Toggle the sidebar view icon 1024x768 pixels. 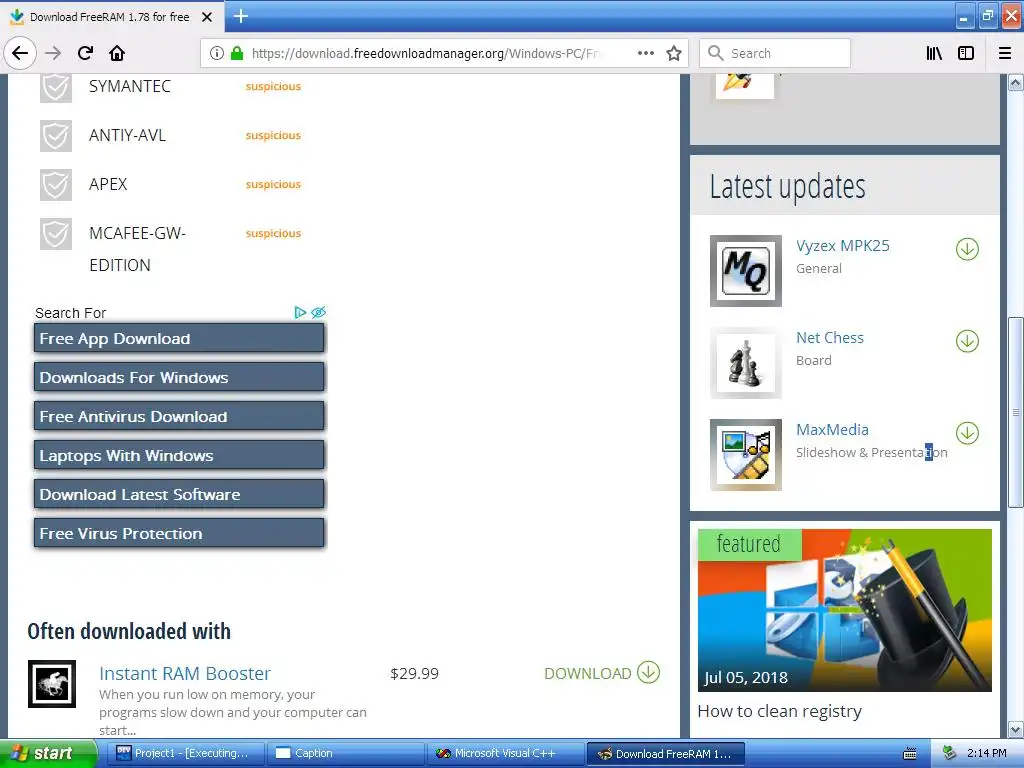966,53
